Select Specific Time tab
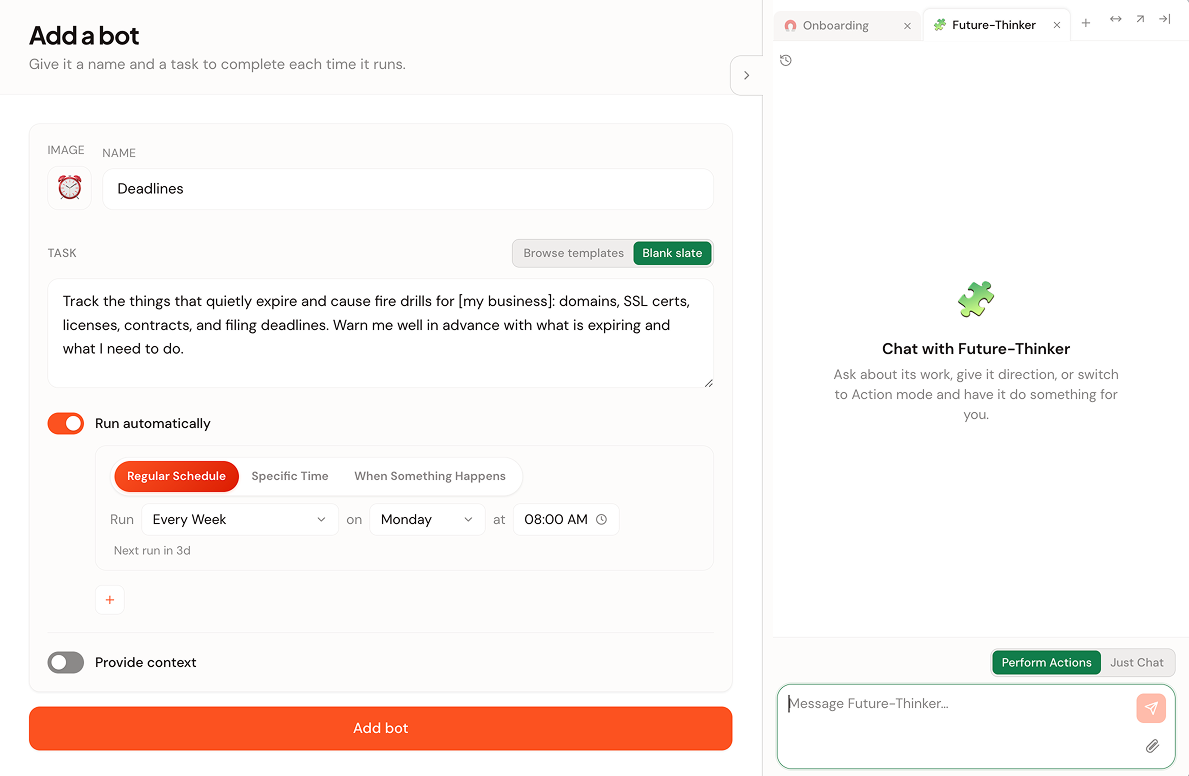 [290, 476]
